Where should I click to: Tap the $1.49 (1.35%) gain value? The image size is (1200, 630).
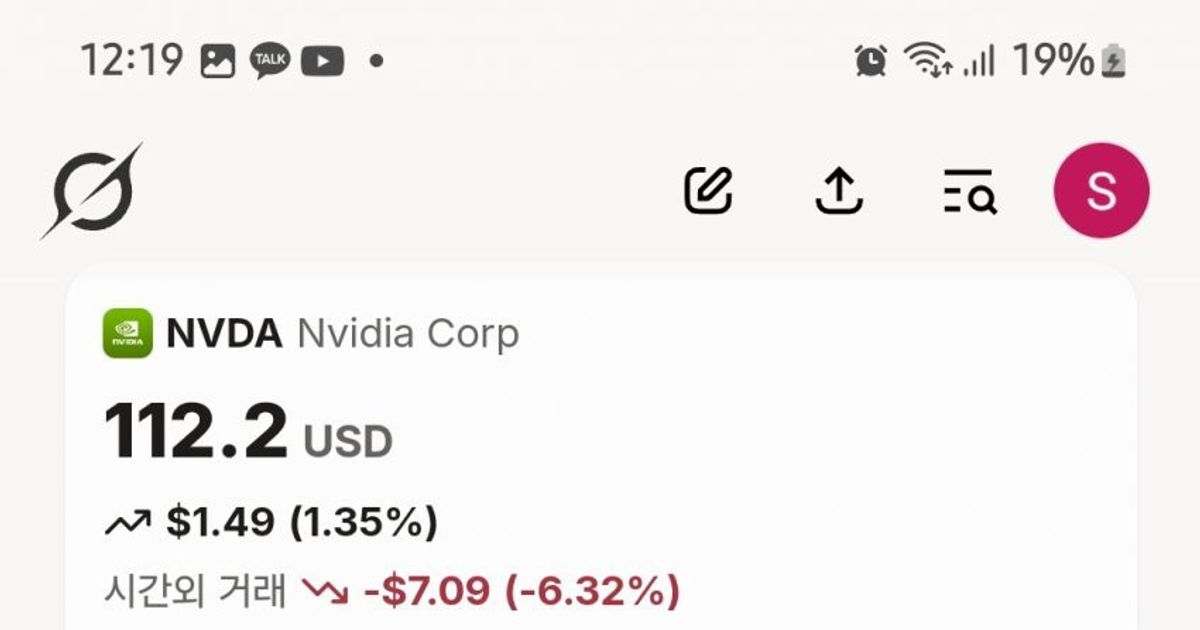coord(302,521)
